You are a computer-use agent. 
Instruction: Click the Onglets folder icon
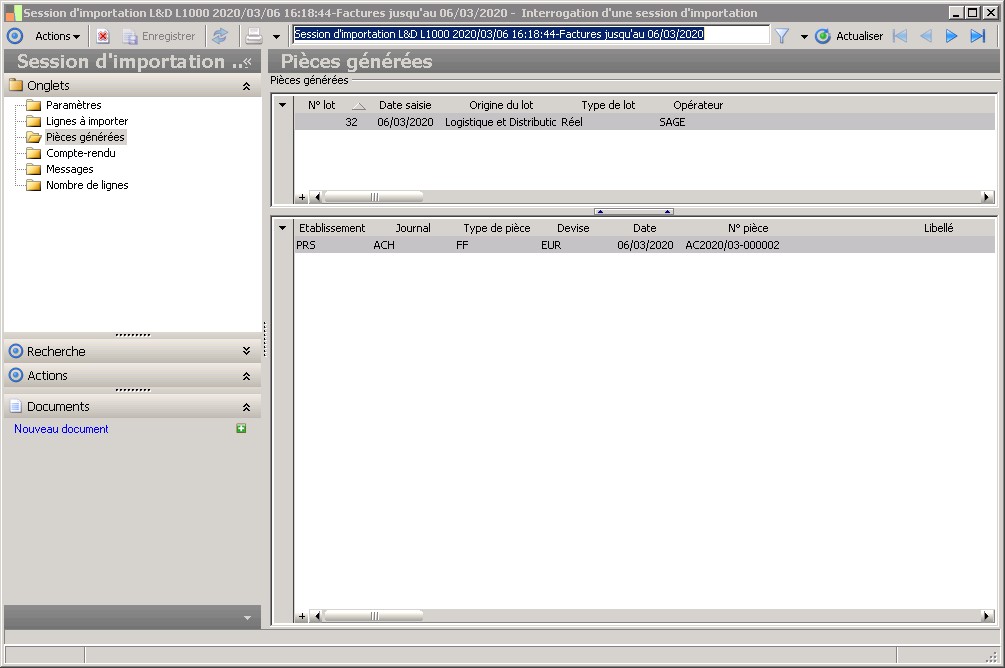[16, 85]
